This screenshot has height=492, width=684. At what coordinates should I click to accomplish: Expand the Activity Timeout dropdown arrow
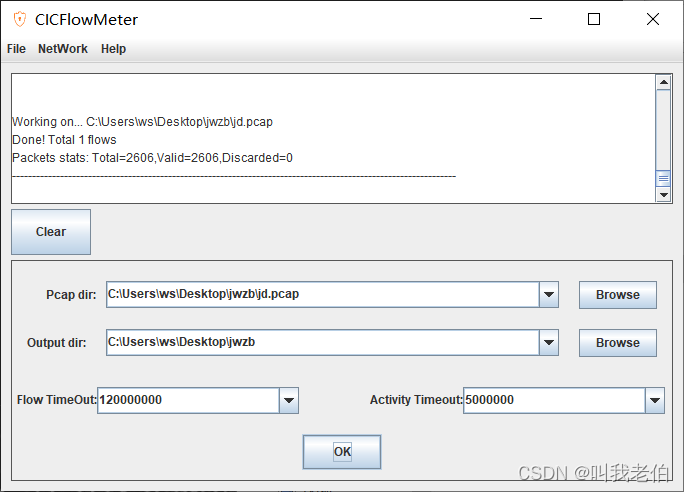tap(655, 400)
